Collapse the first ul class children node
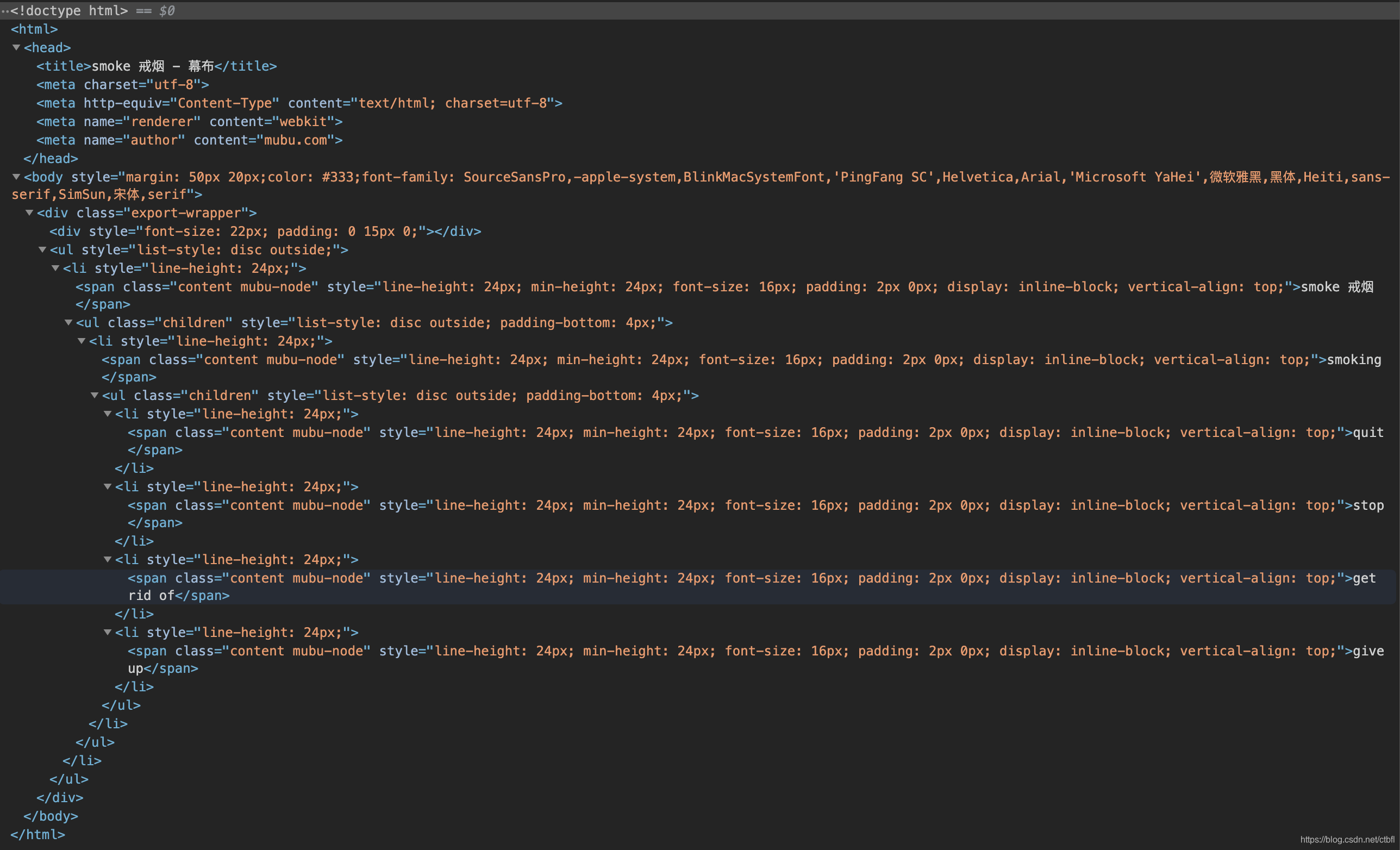Screen dimensions: 1400x850 coord(68,323)
